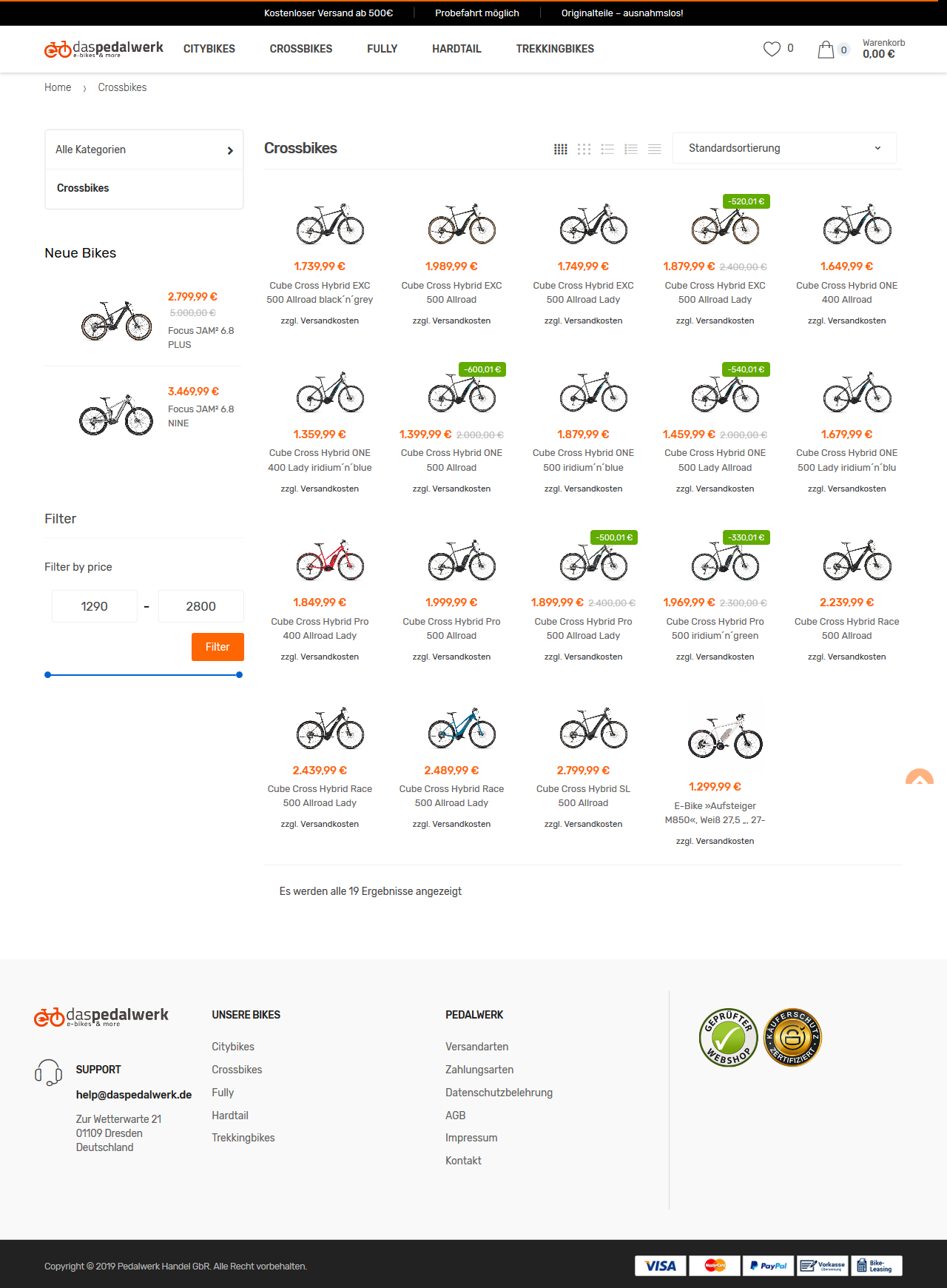Screen dimensions: 947x1288
Task: Open the Impressum footer link
Action: pyautogui.click(x=471, y=1138)
